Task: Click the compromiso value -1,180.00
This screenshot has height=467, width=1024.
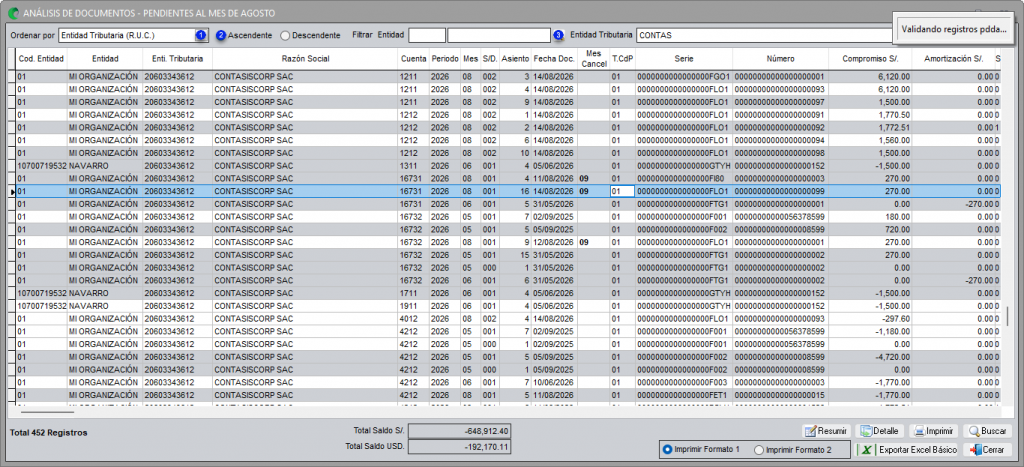Action: coord(871,332)
